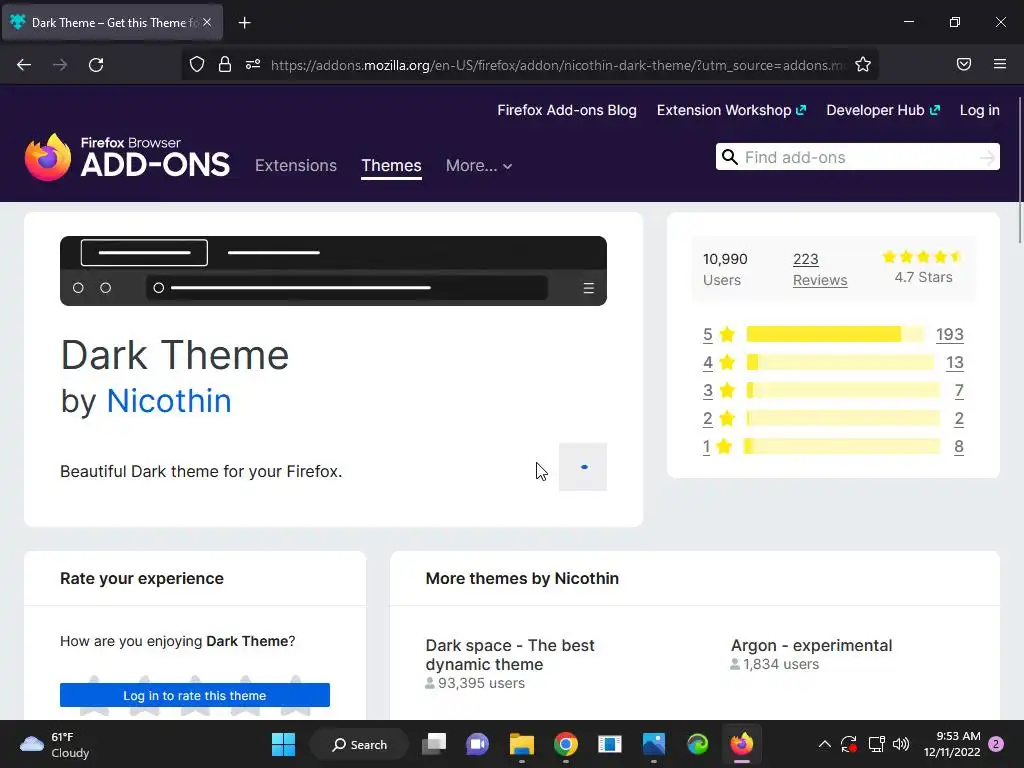Click the Dark Theme preview image
The width and height of the screenshot is (1024, 768).
tap(333, 270)
